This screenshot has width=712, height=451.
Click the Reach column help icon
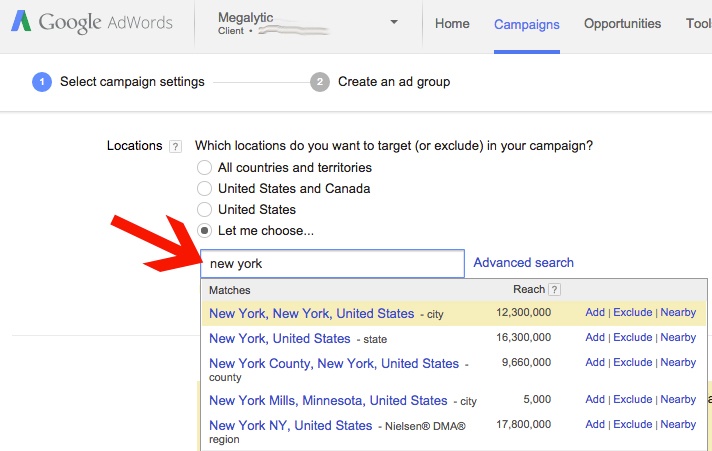point(555,290)
